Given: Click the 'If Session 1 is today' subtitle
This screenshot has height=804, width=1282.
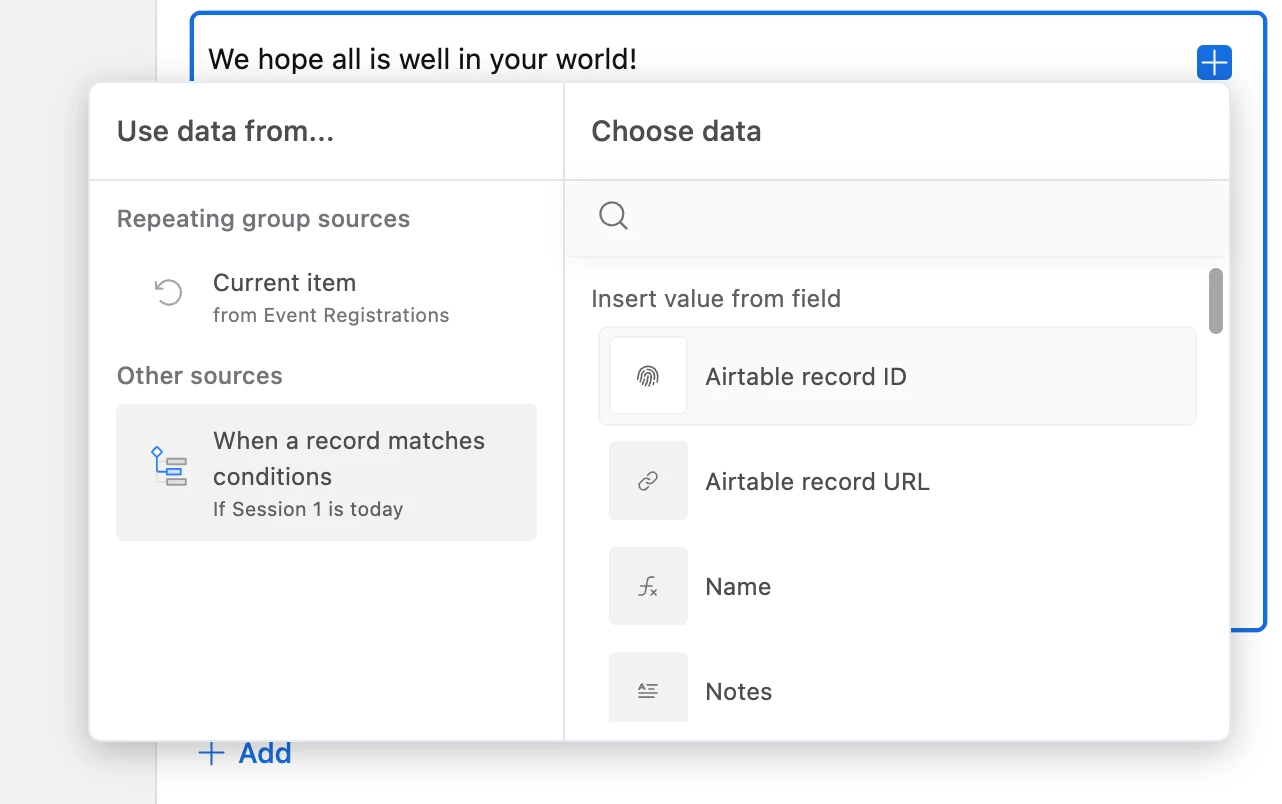Looking at the screenshot, I should tap(308, 509).
